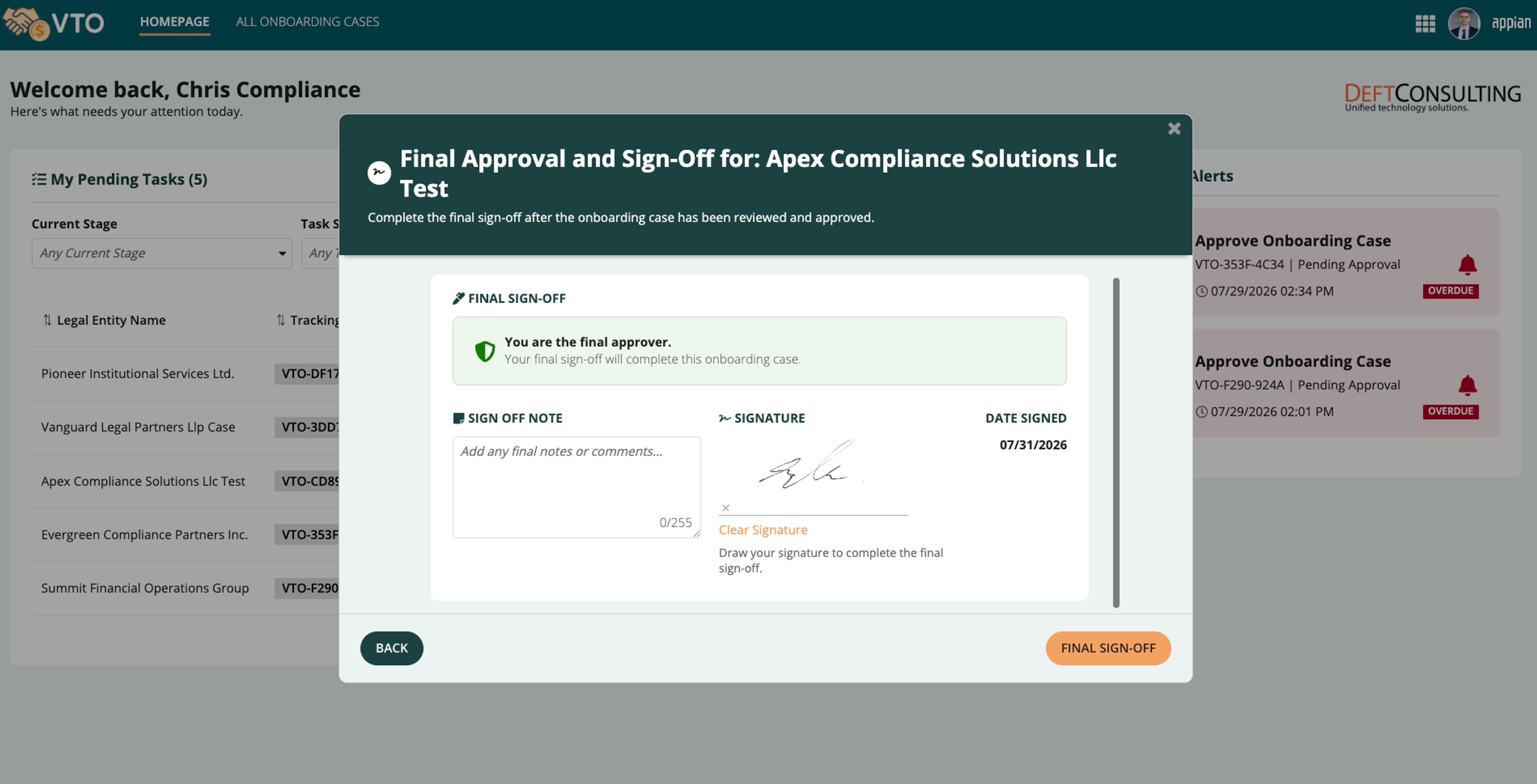Go to the HOMEPAGE tab
The width and height of the screenshot is (1537, 784).
(174, 22)
